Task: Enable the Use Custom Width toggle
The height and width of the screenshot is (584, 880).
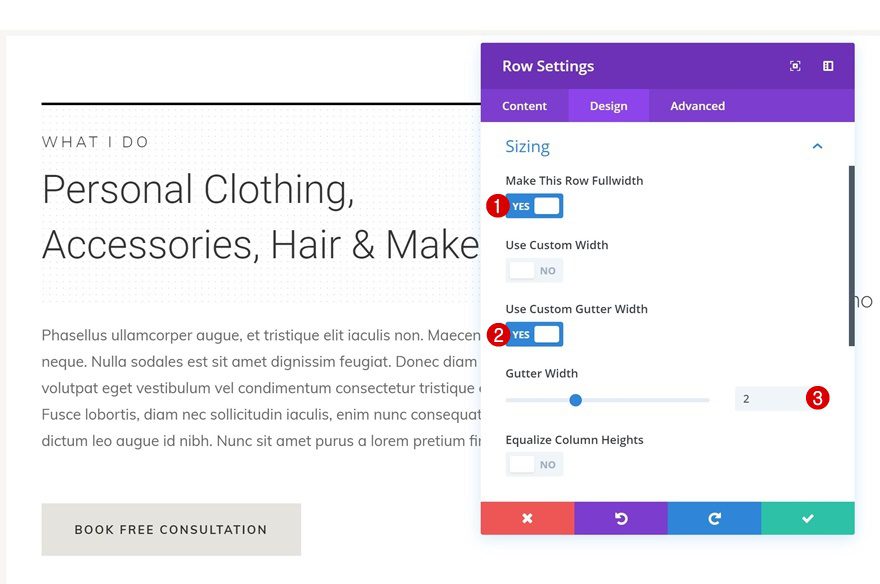Action: click(x=535, y=270)
